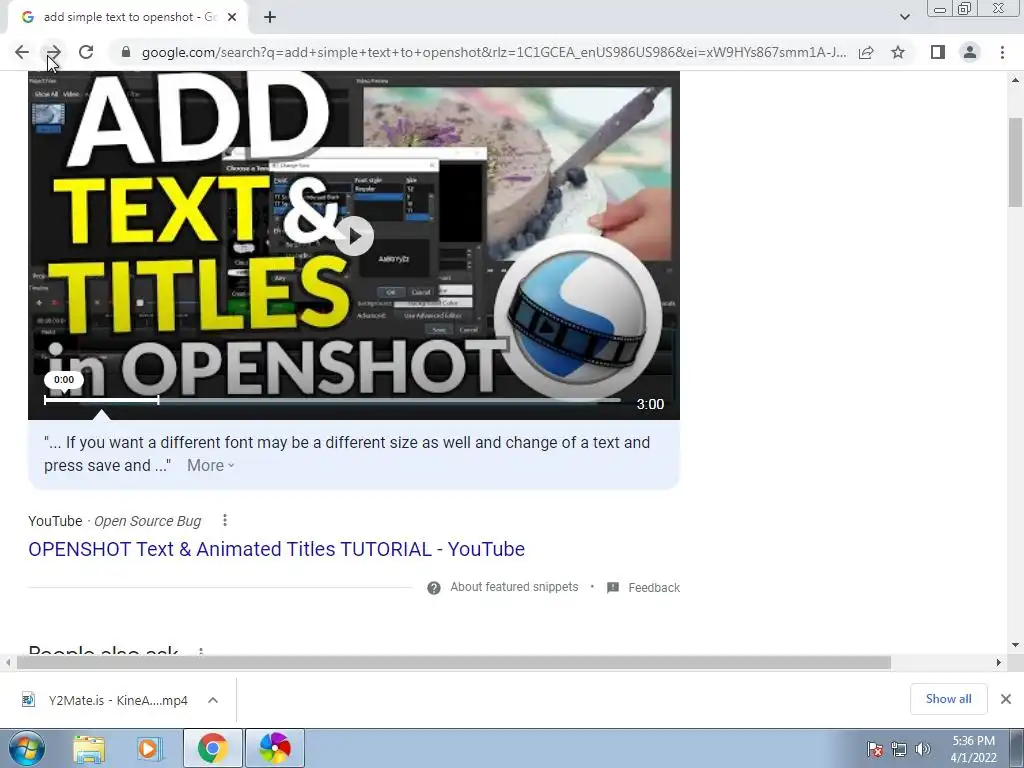This screenshot has height=768, width=1024.
Task: Open the browser side panel
Action: coord(938,52)
